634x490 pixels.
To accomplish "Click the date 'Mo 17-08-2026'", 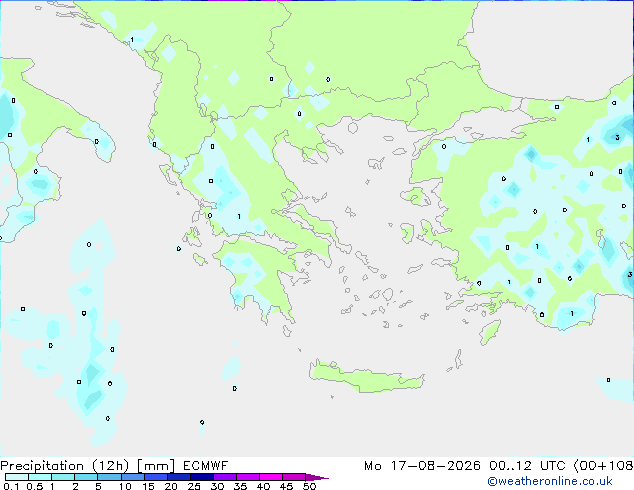I will [x=423, y=466].
